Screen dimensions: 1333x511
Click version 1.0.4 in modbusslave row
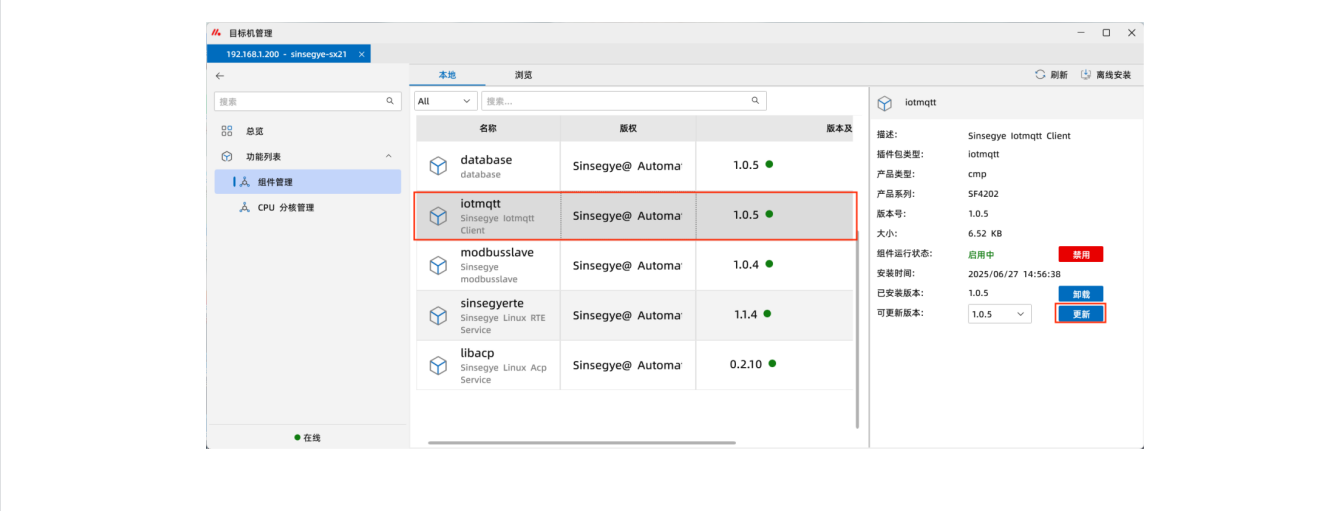coord(746,265)
